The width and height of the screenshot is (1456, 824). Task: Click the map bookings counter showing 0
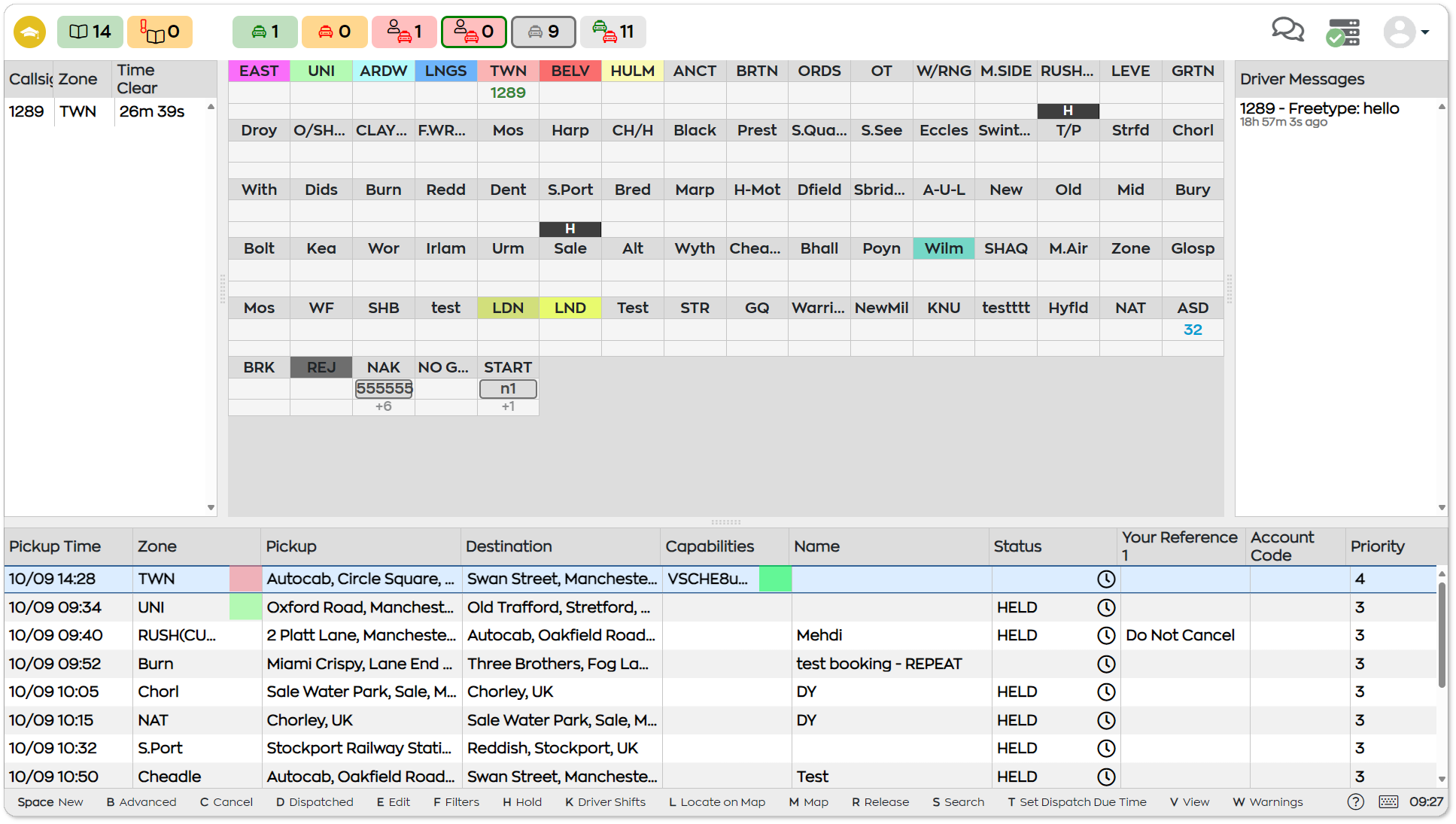point(160,32)
